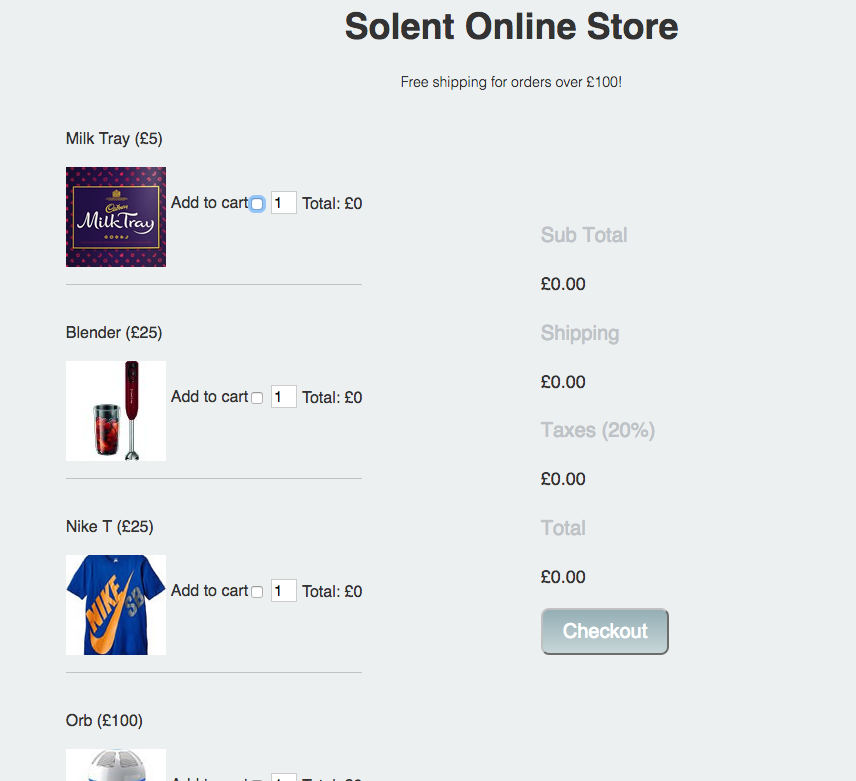Click the Orb quantity input box
The width and height of the screenshot is (856, 781).
click(283, 777)
